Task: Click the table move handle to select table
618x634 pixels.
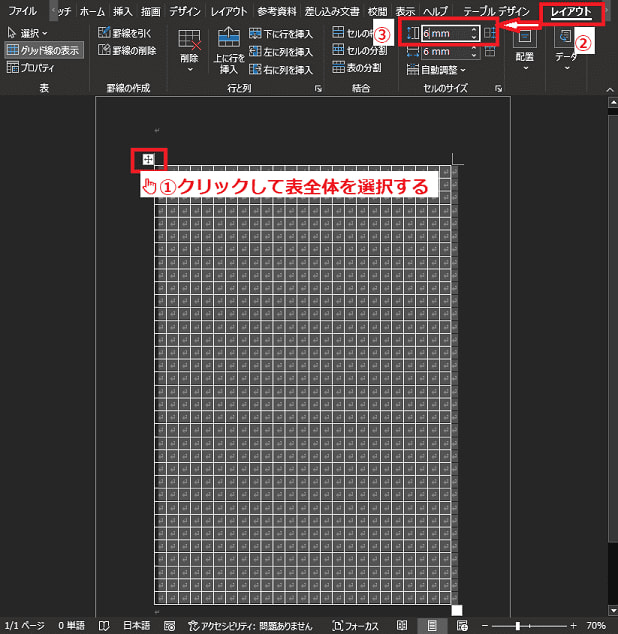Action: pyautogui.click(x=148, y=159)
